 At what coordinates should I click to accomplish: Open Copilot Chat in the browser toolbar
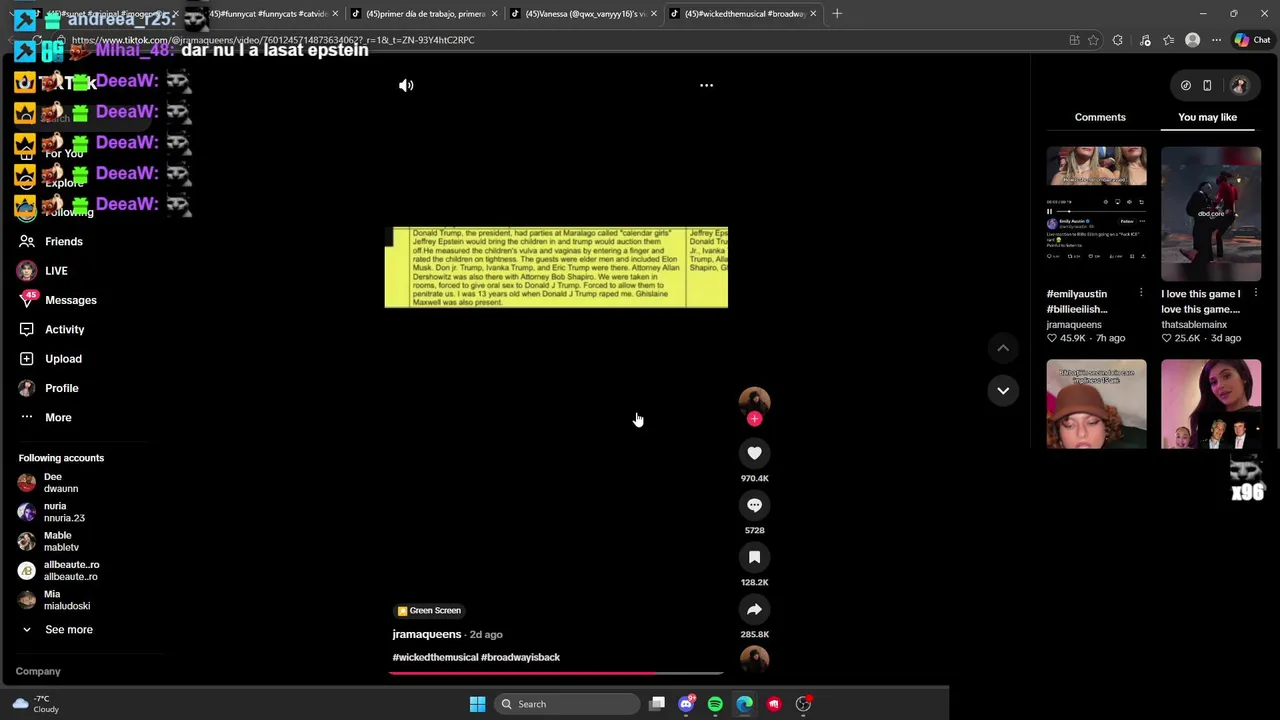[1252, 40]
